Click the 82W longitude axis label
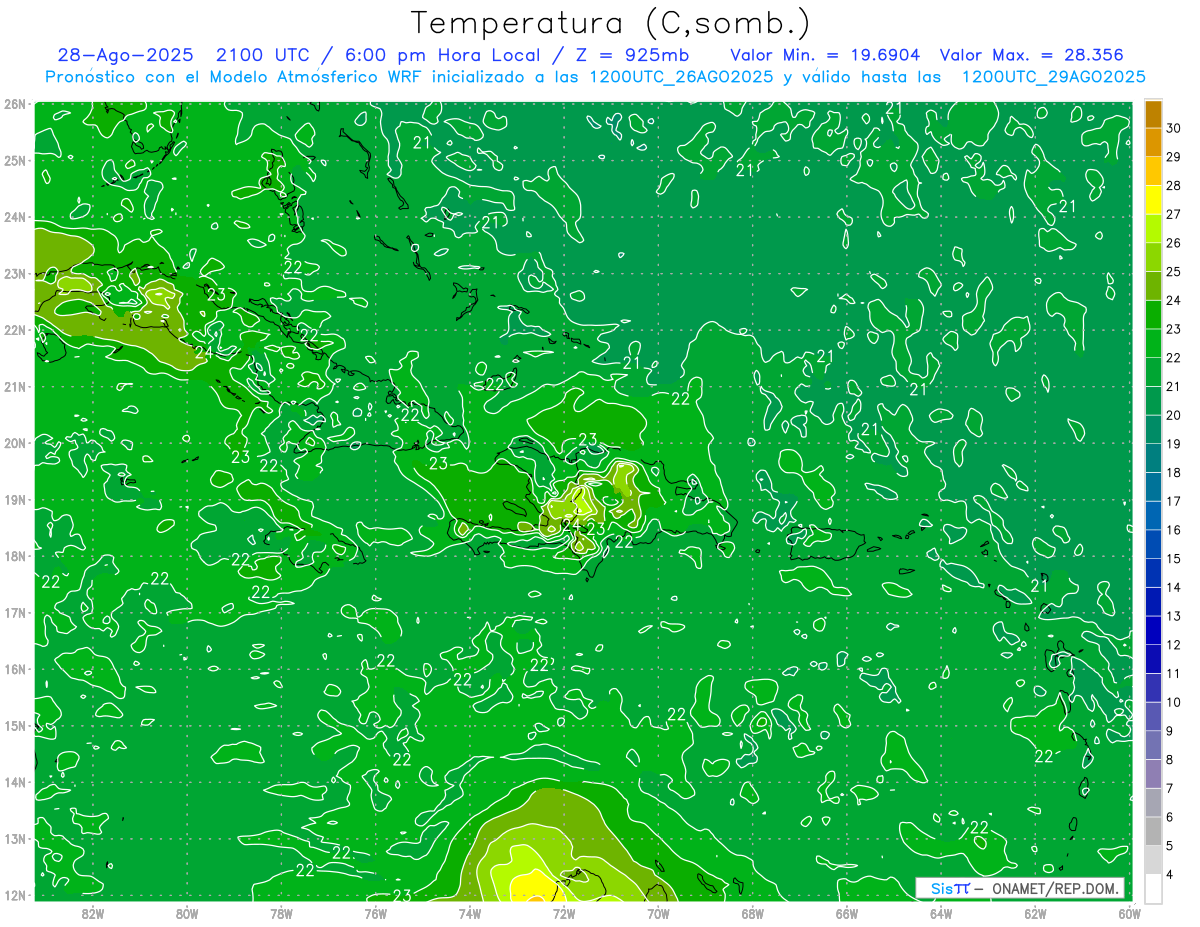Screen dimensions: 1200x927 point(93,913)
